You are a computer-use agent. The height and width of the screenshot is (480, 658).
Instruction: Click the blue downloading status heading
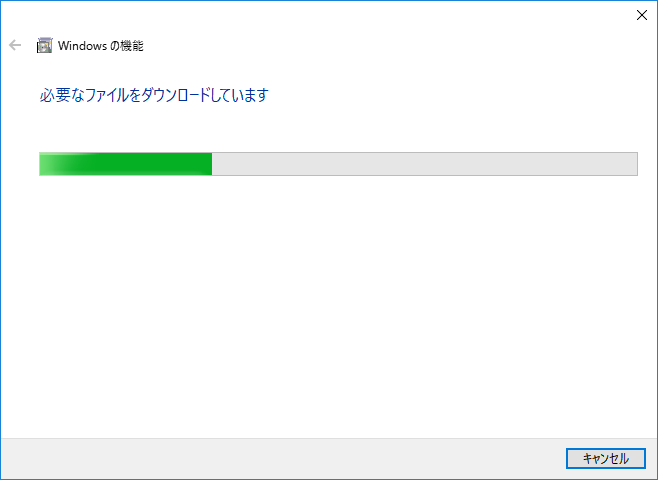click(154, 95)
